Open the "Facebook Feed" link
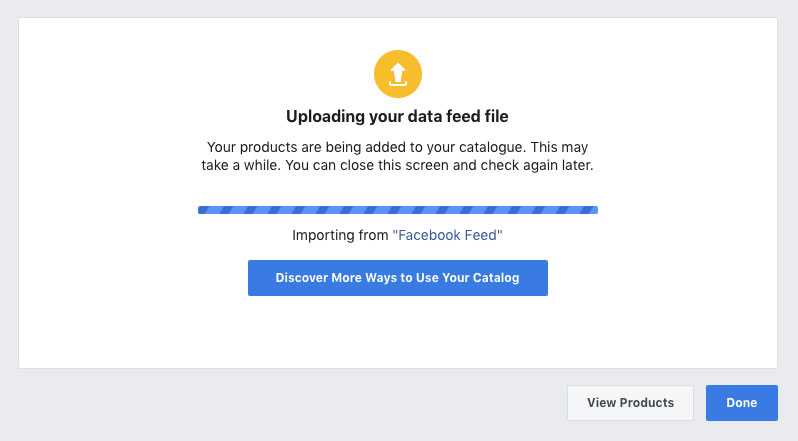The image size is (798, 441). pyautogui.click(x=447, y=235)
